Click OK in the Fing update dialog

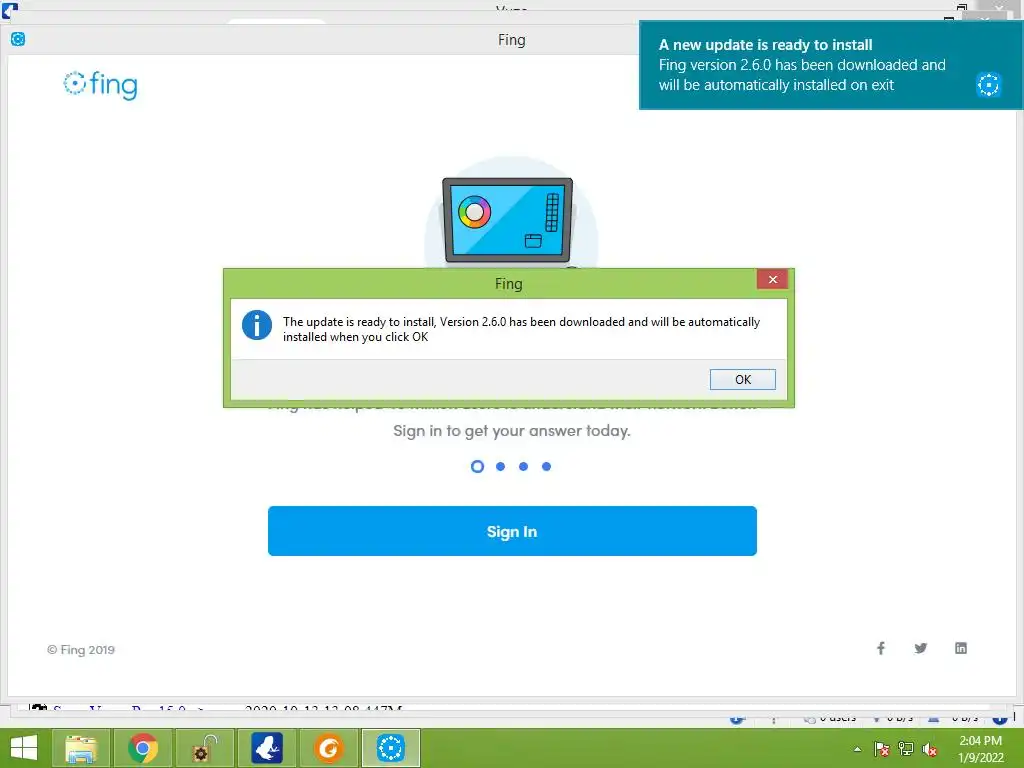(743, 379)
